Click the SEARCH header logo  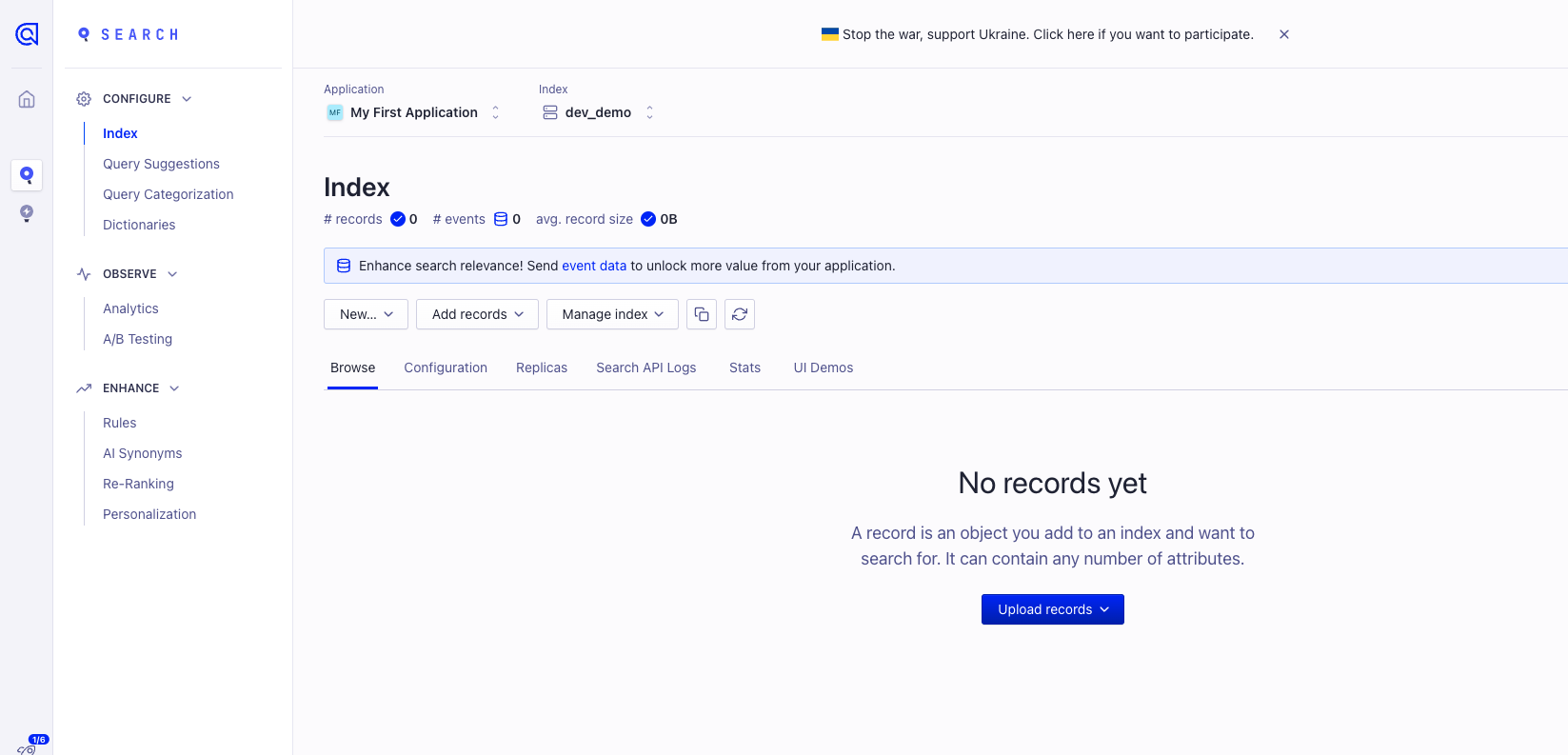129,34
